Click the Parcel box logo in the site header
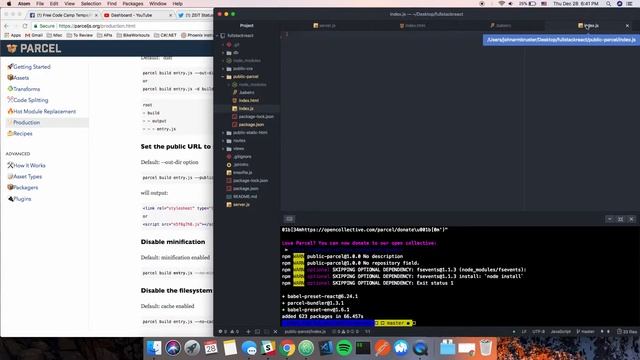Viewport: 640px width, 360px height. (x=12, y=49)
